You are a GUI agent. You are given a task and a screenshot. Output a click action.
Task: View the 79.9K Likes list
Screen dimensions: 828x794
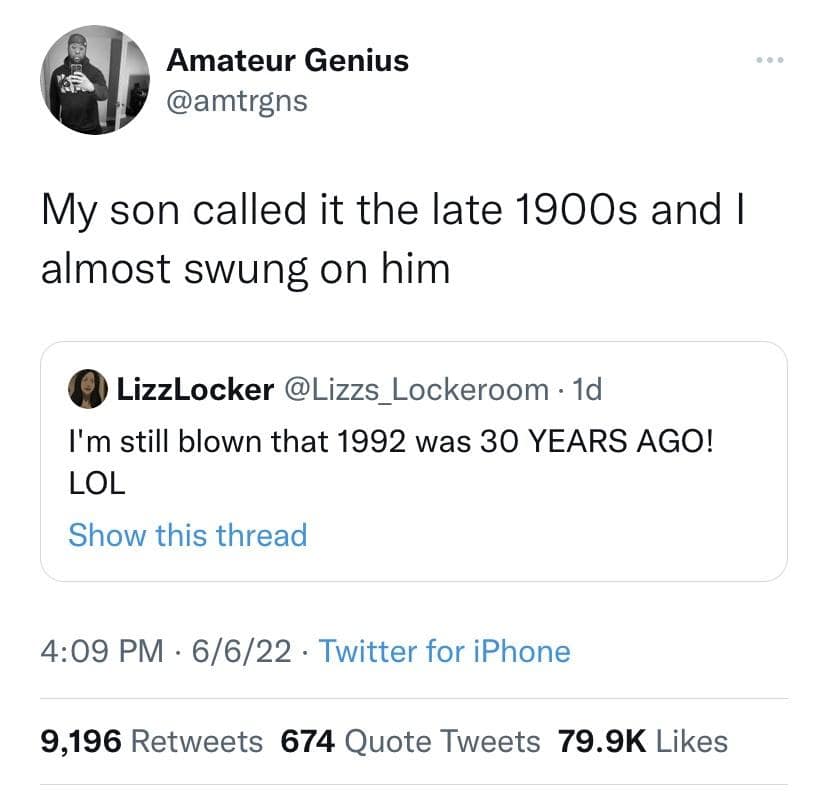[643, 741]
